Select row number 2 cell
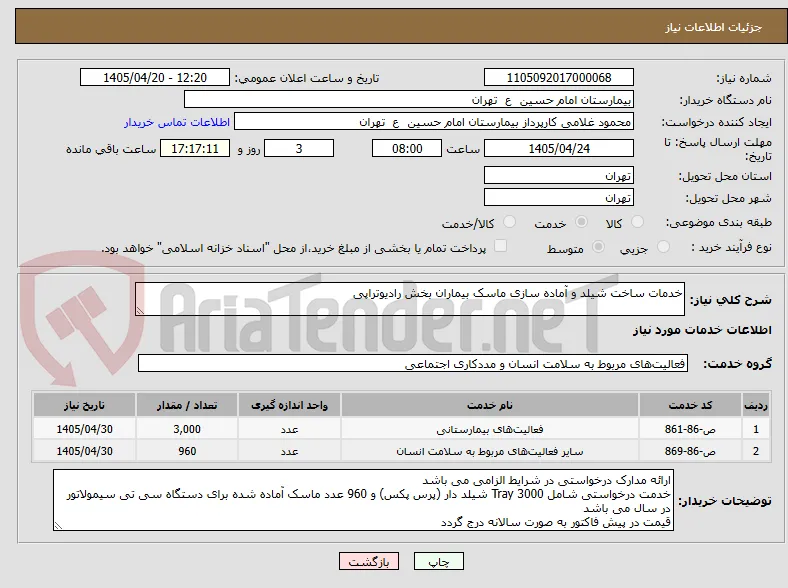This screenshot has height=588, width=788. (756, 451)
